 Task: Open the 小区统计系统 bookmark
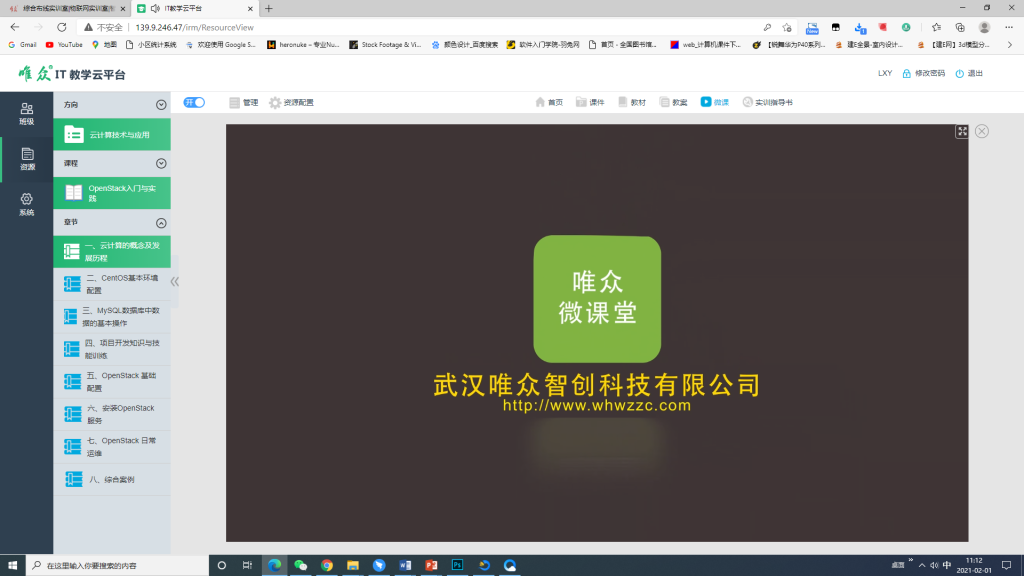point(151,45)
